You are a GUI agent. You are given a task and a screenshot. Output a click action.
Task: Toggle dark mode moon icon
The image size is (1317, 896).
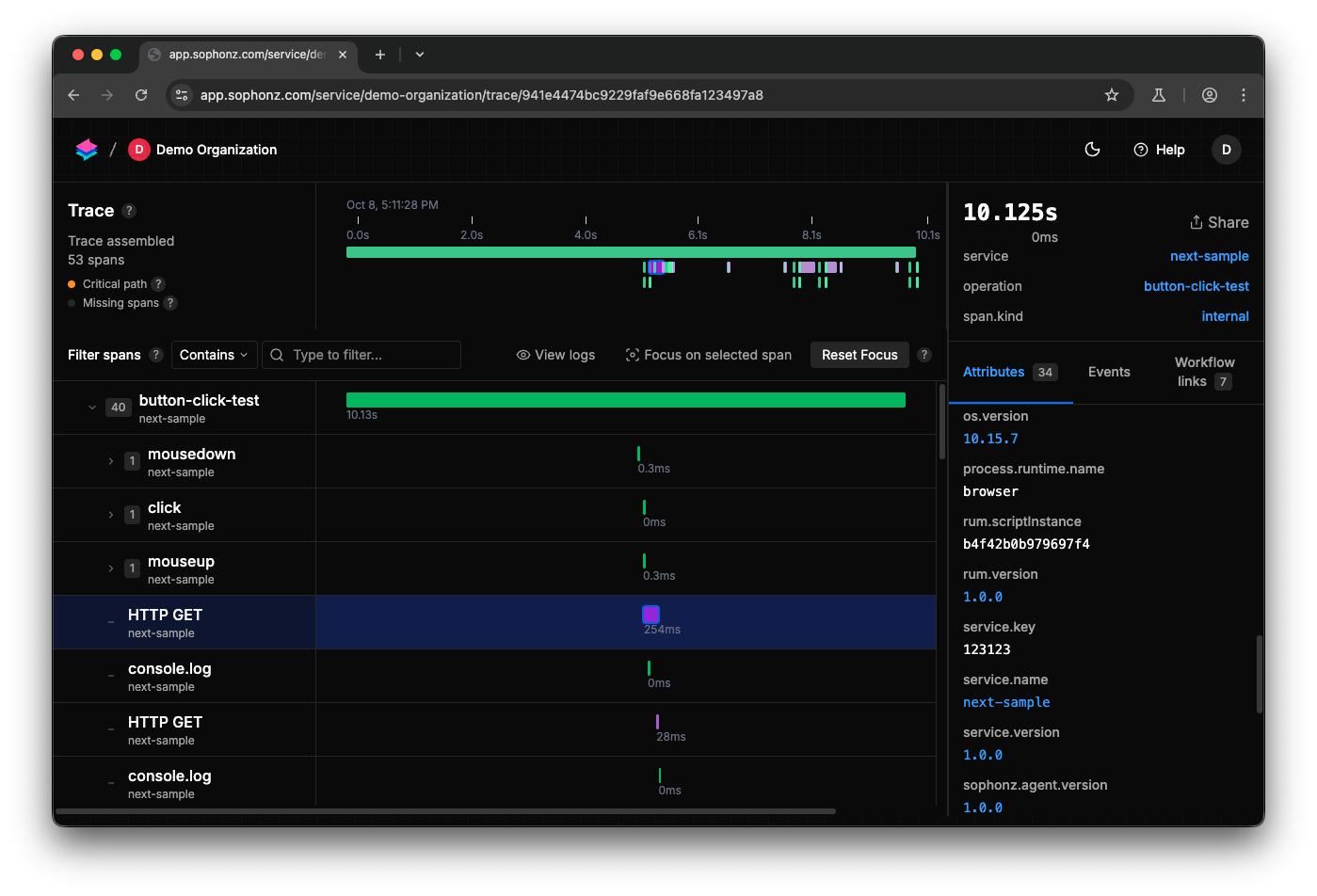[1093, 150]
